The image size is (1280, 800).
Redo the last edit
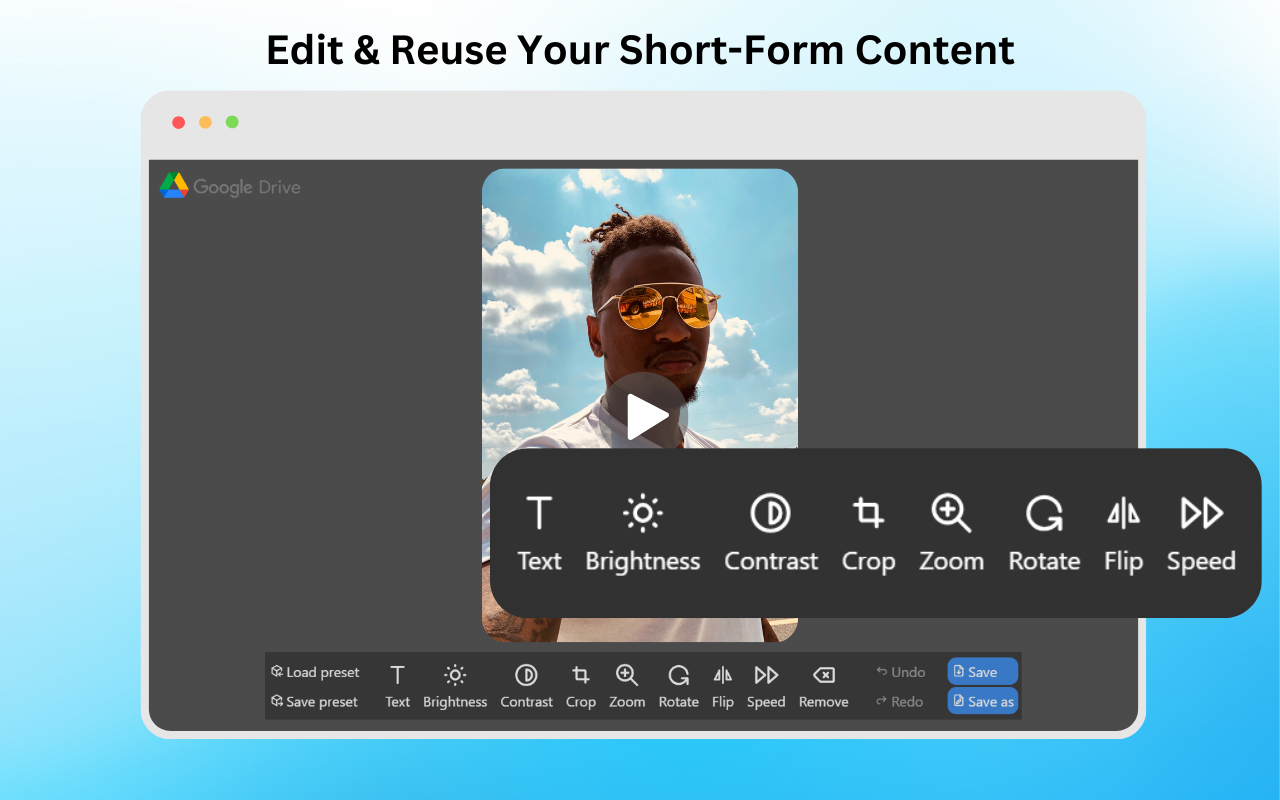899,701
